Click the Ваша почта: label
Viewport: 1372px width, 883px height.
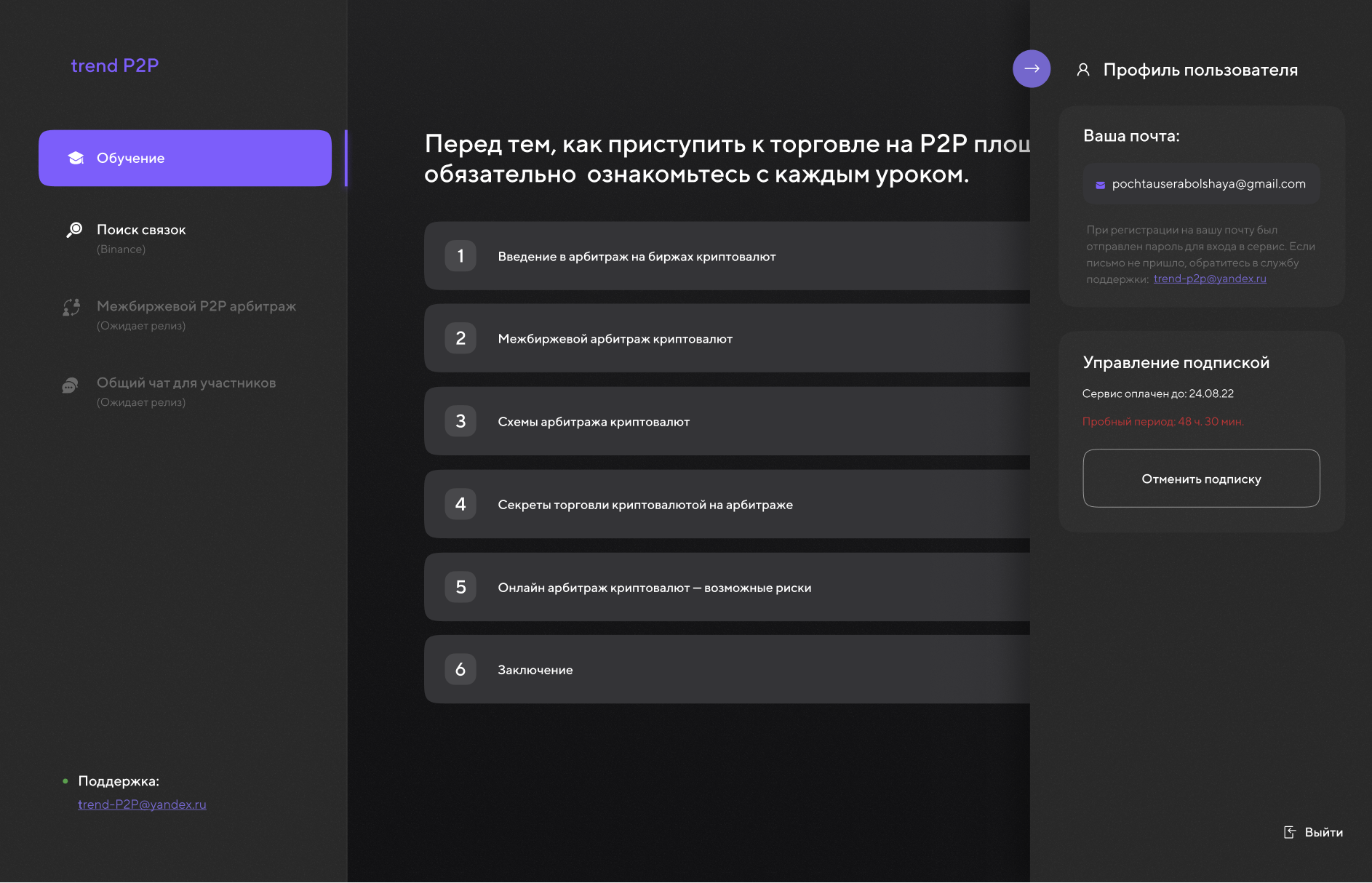point(1131,136)
